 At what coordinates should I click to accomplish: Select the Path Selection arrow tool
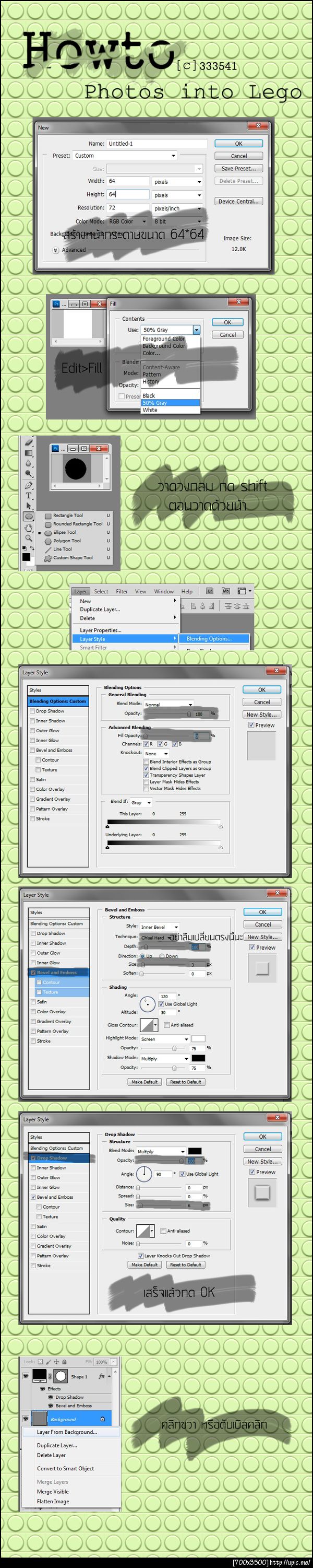click(28, 506)
